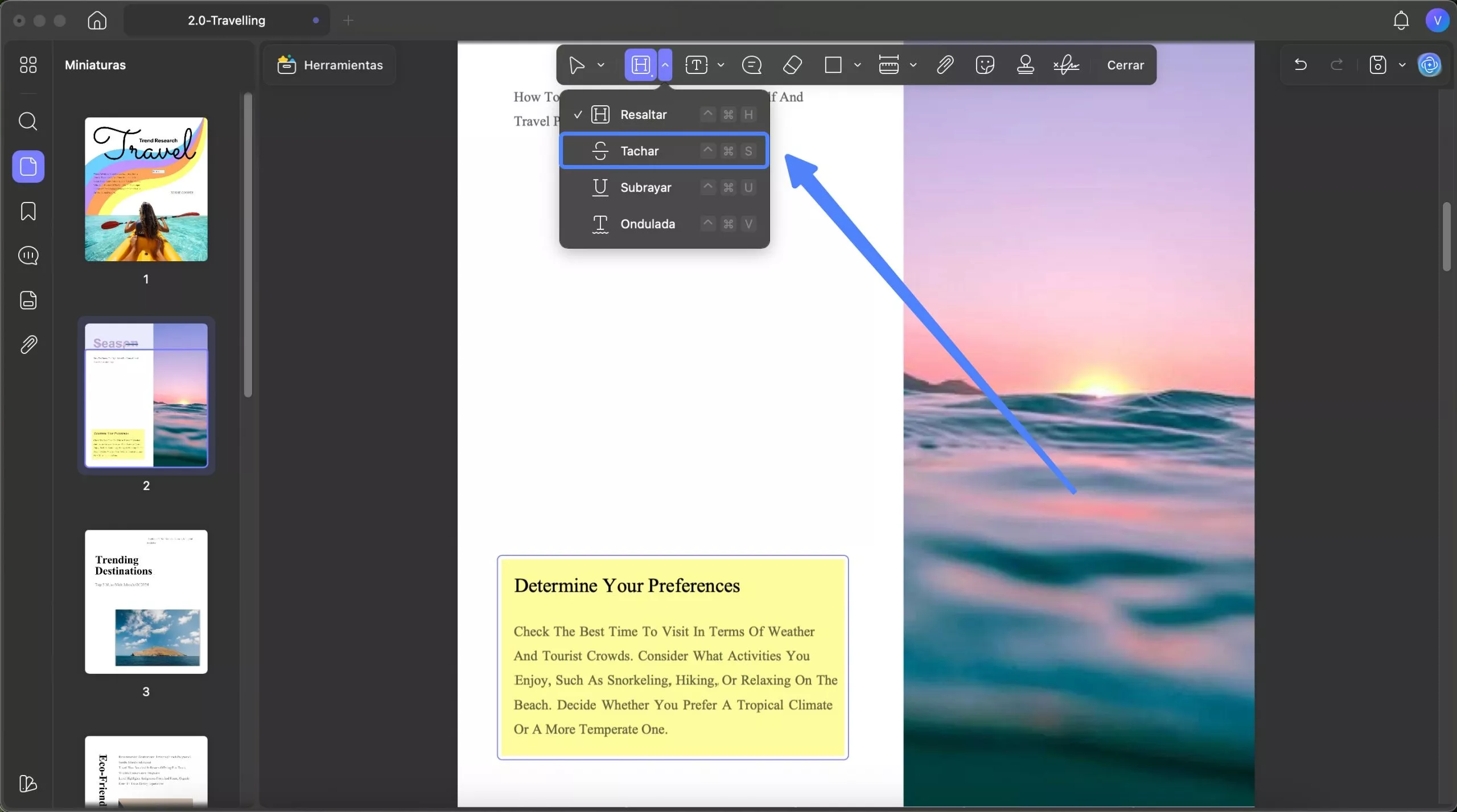Open the signature tool
Image resolution: width=1457 pixels, height=812 pixels.
click(x=1066, y=65)
